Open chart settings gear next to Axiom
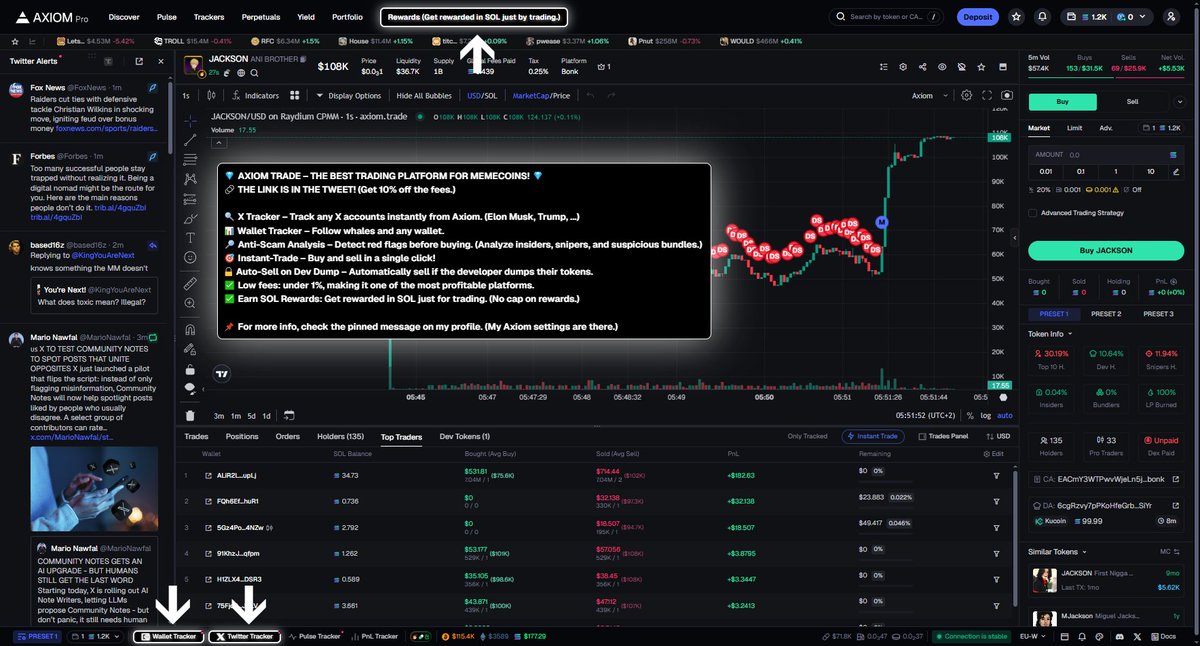The height and width of the screenshot is (646, 1200). 966,95
